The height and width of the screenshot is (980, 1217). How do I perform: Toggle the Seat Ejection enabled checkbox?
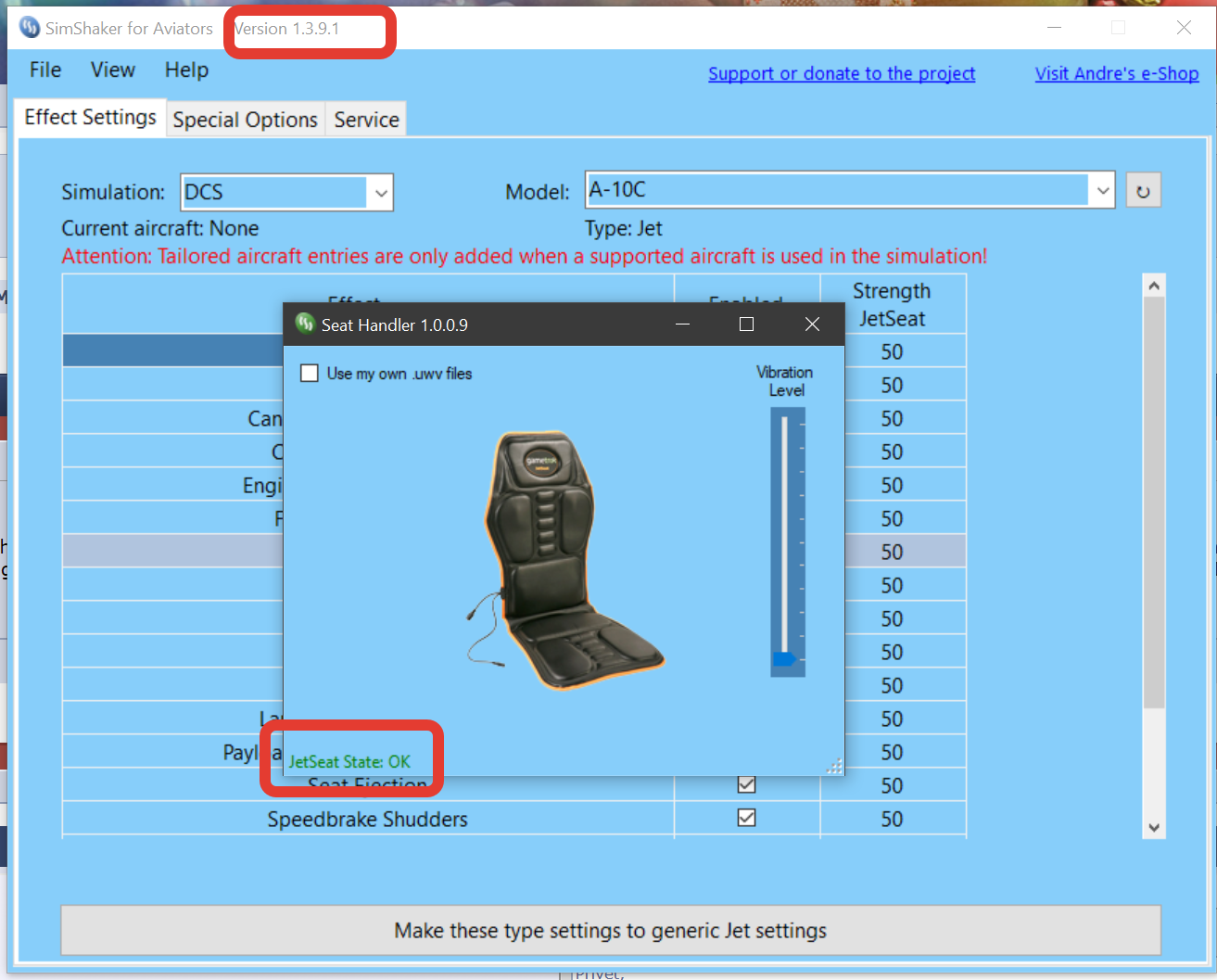click(746, 784)
